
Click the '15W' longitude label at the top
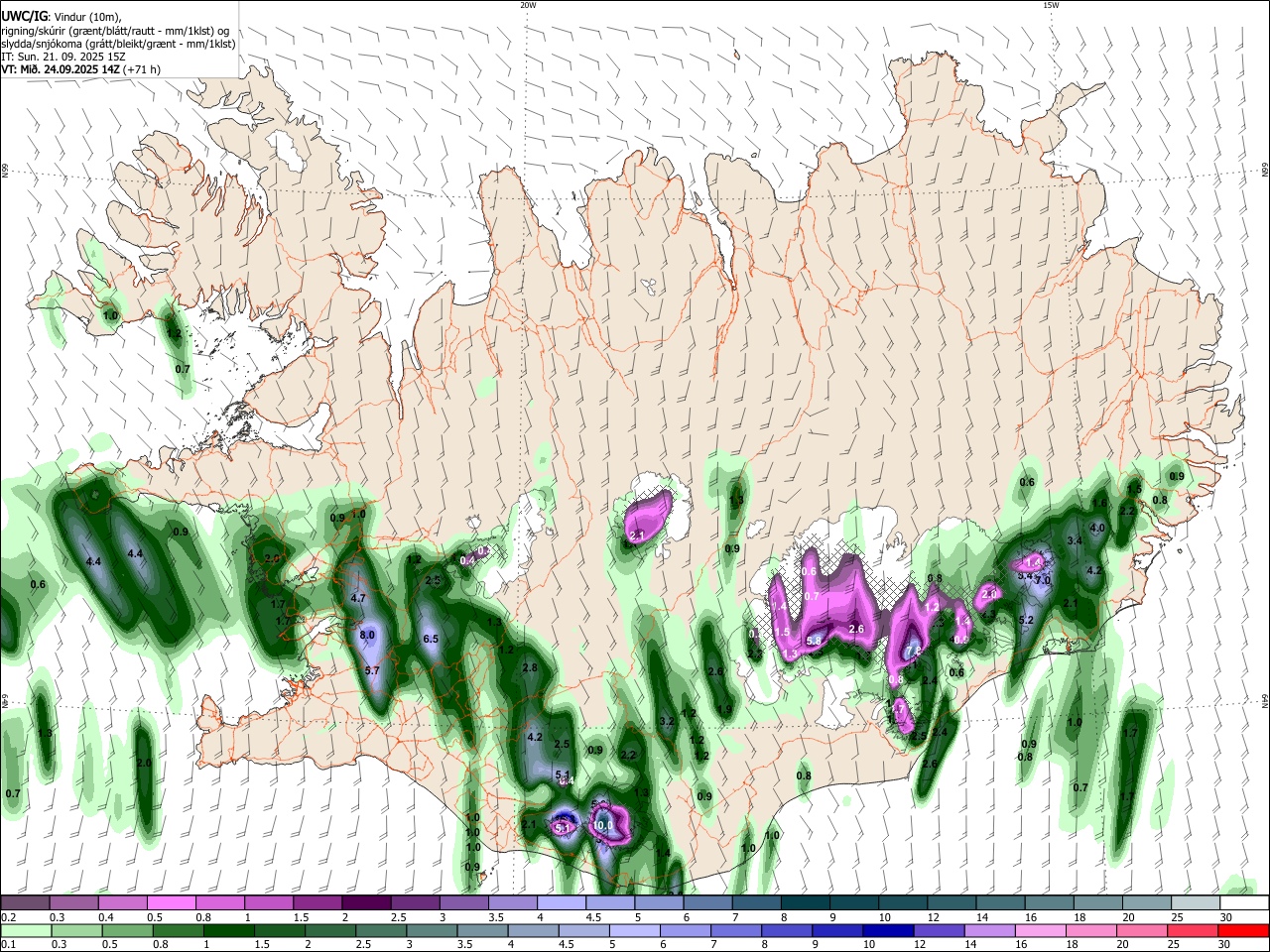tap(1051, 5)
